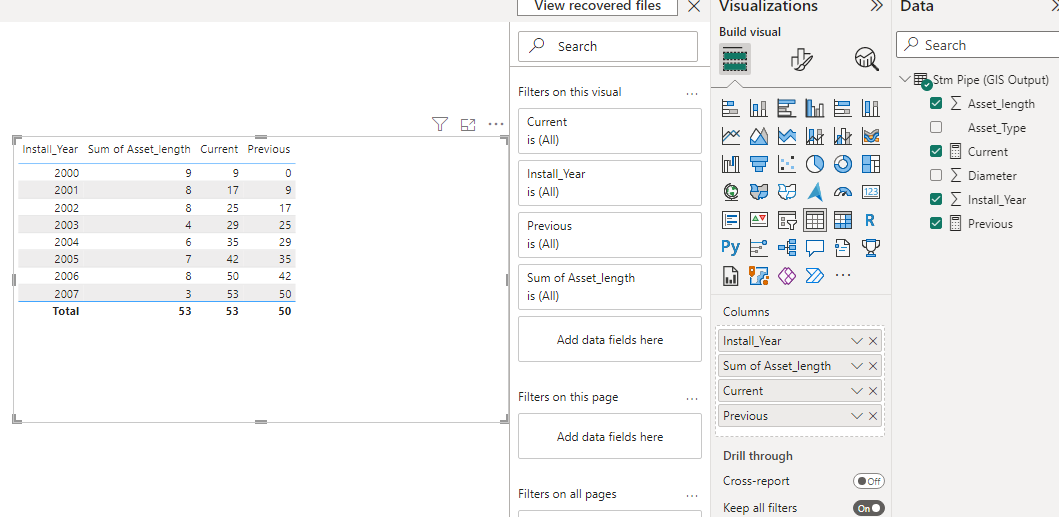The image size is (1059, 517).
Task: Open Focus mode for the table visual
Action: (468, 124)
